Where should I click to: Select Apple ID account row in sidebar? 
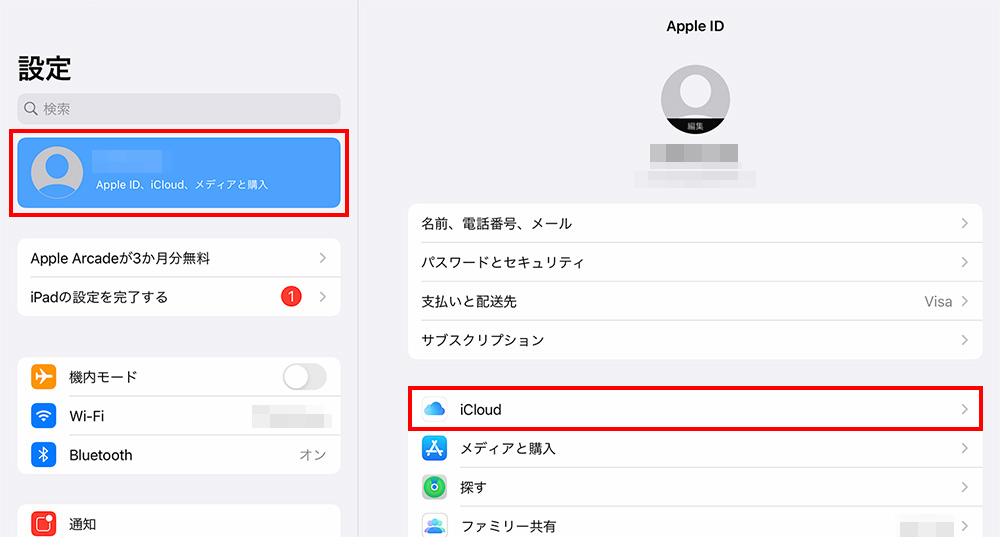179,173
